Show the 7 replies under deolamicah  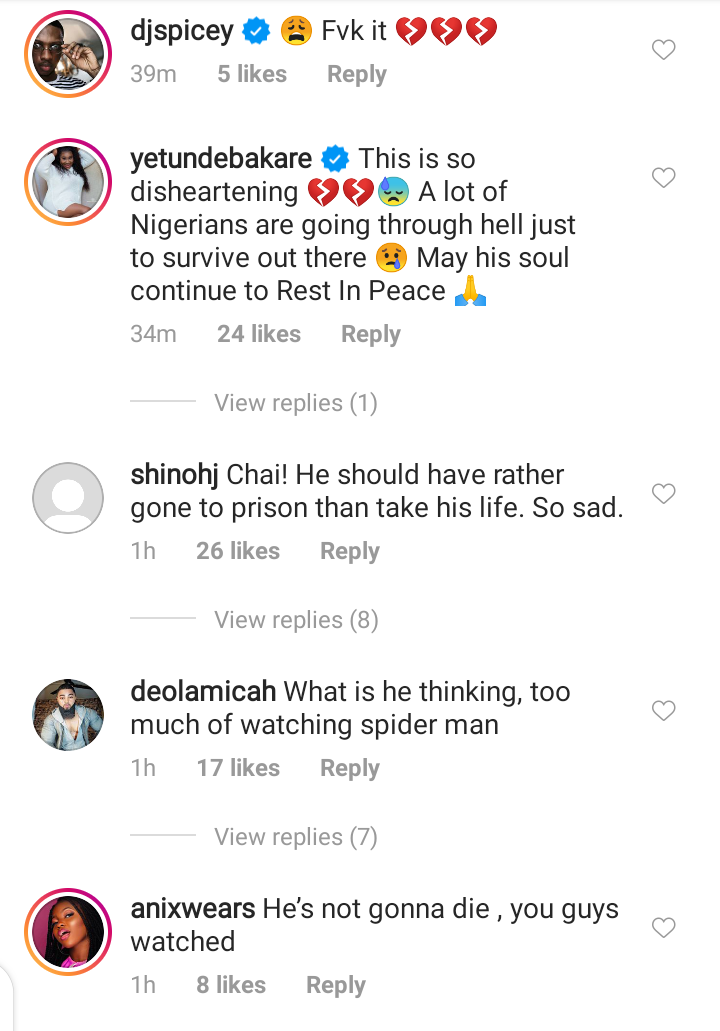295,837
